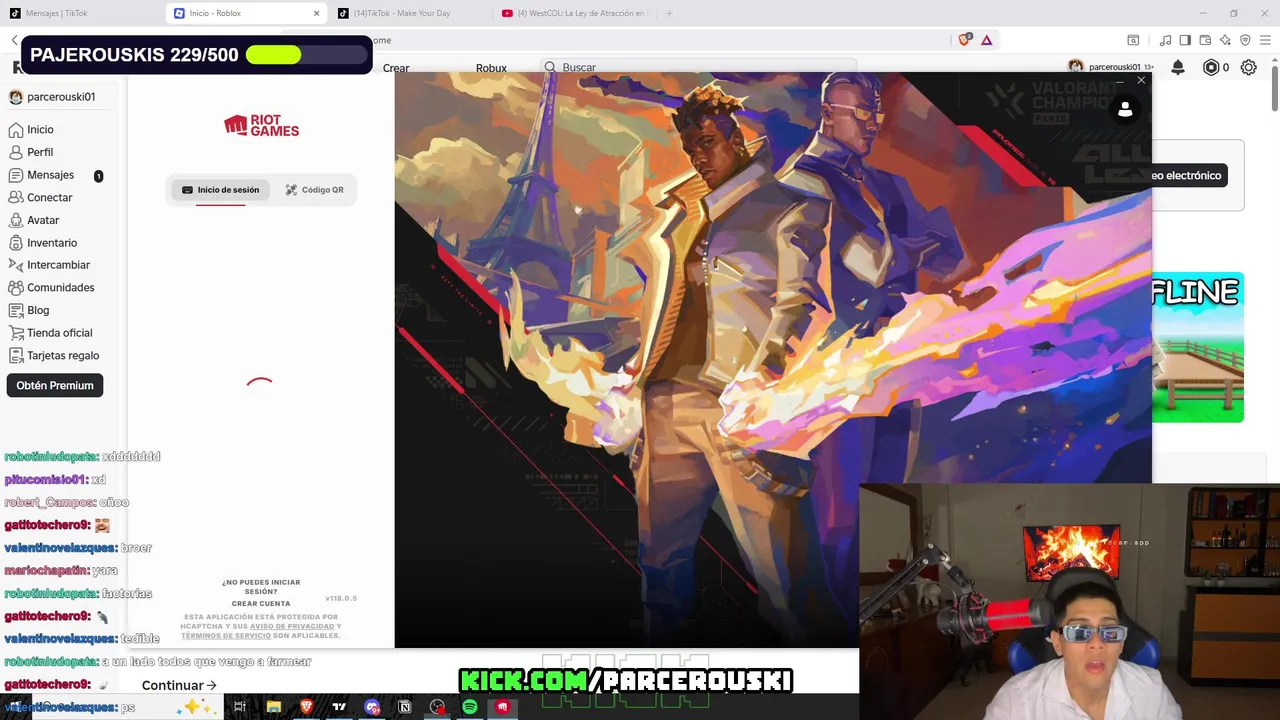Screen dimensions: 1280x720
Task: Open the Robux balance icon
Action: (1211, 67)
